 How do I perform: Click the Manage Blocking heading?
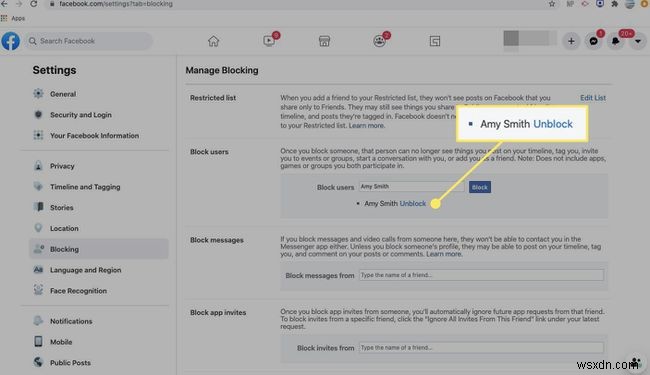[222, 70]
